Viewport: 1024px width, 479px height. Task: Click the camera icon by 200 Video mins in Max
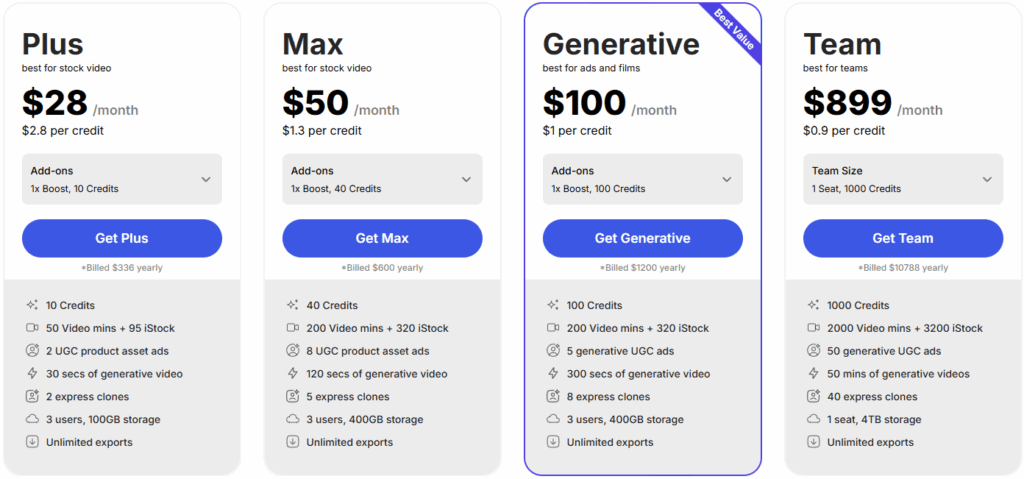(293, 328)
